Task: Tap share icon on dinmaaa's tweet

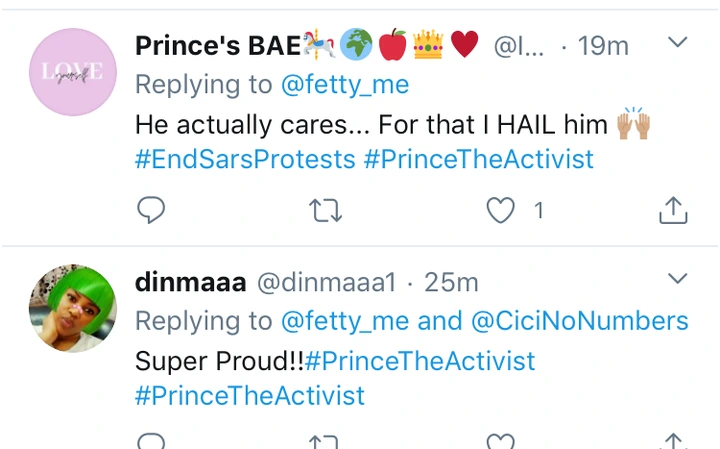Action: coord(673,441)
